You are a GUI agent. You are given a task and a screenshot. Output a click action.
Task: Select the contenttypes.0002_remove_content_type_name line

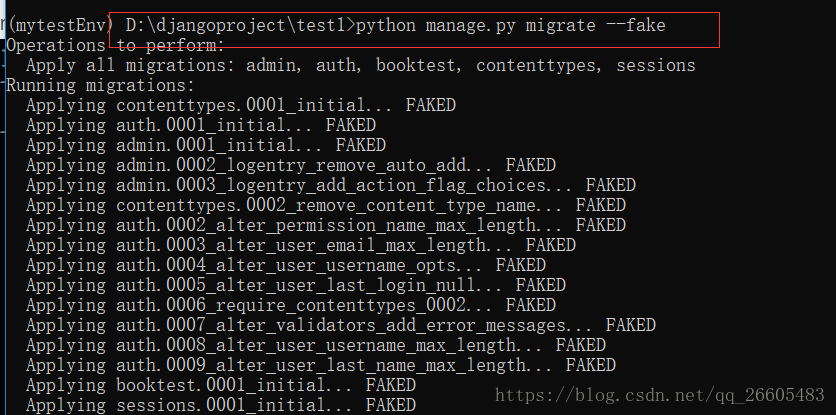(325, 205)
